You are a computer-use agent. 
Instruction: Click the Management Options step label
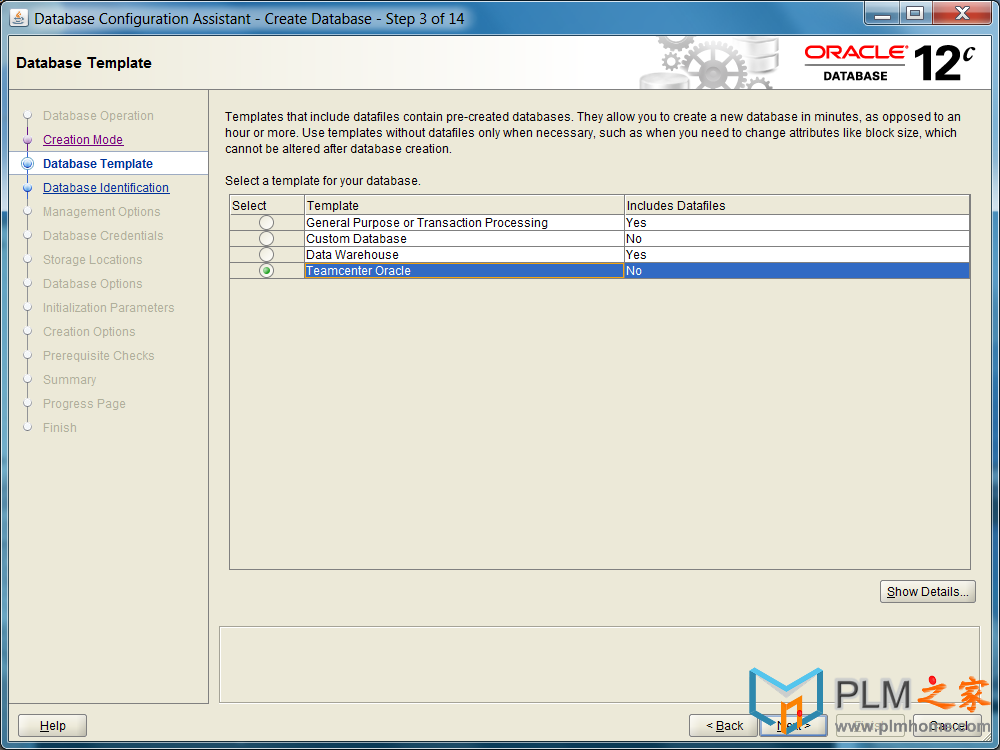(101, 212)
